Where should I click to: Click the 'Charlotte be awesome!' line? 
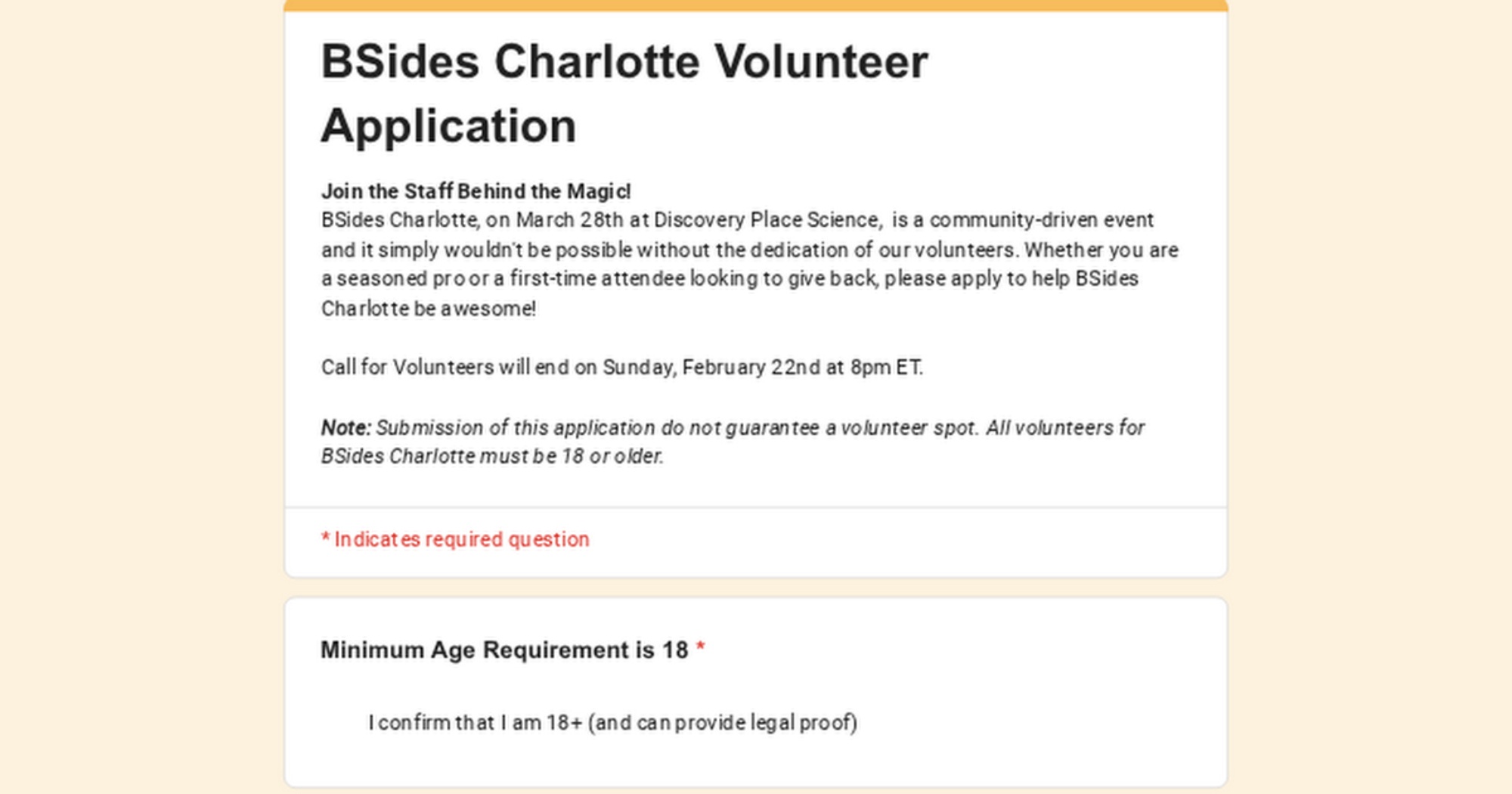pos(429,309)
